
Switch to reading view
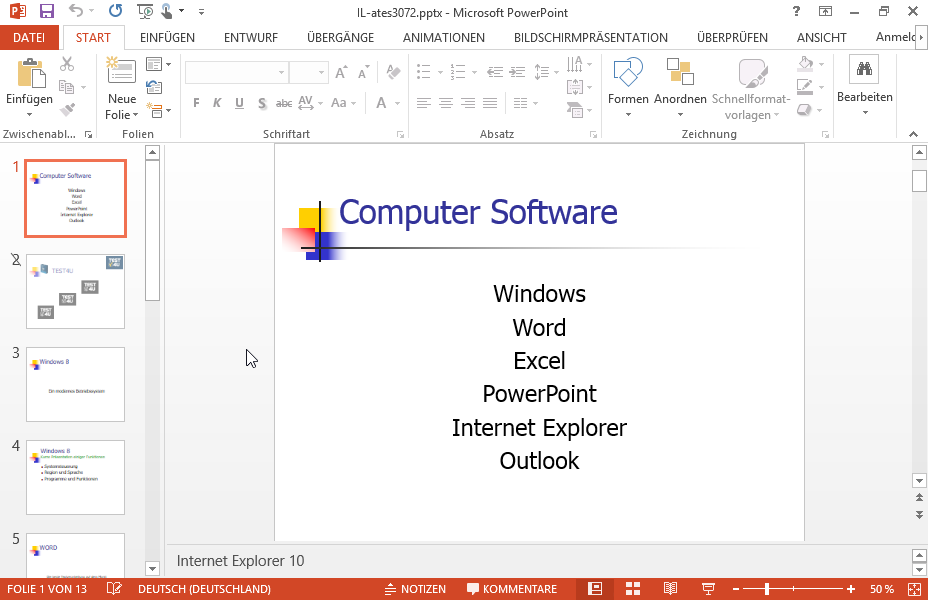tap(670, 589)
